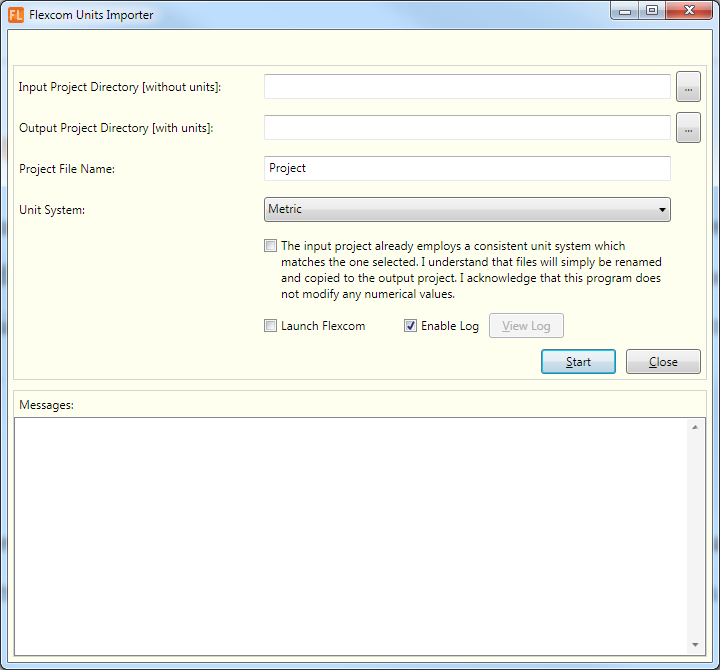Click the Project File Name field
This screenshot has height=670, width=720.
pos(467,169)
